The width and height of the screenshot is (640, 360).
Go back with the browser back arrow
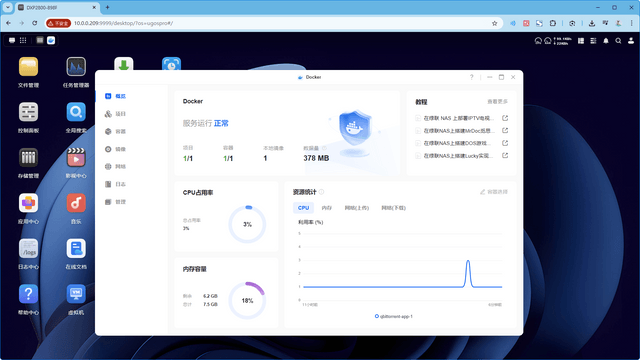(9, 23)
